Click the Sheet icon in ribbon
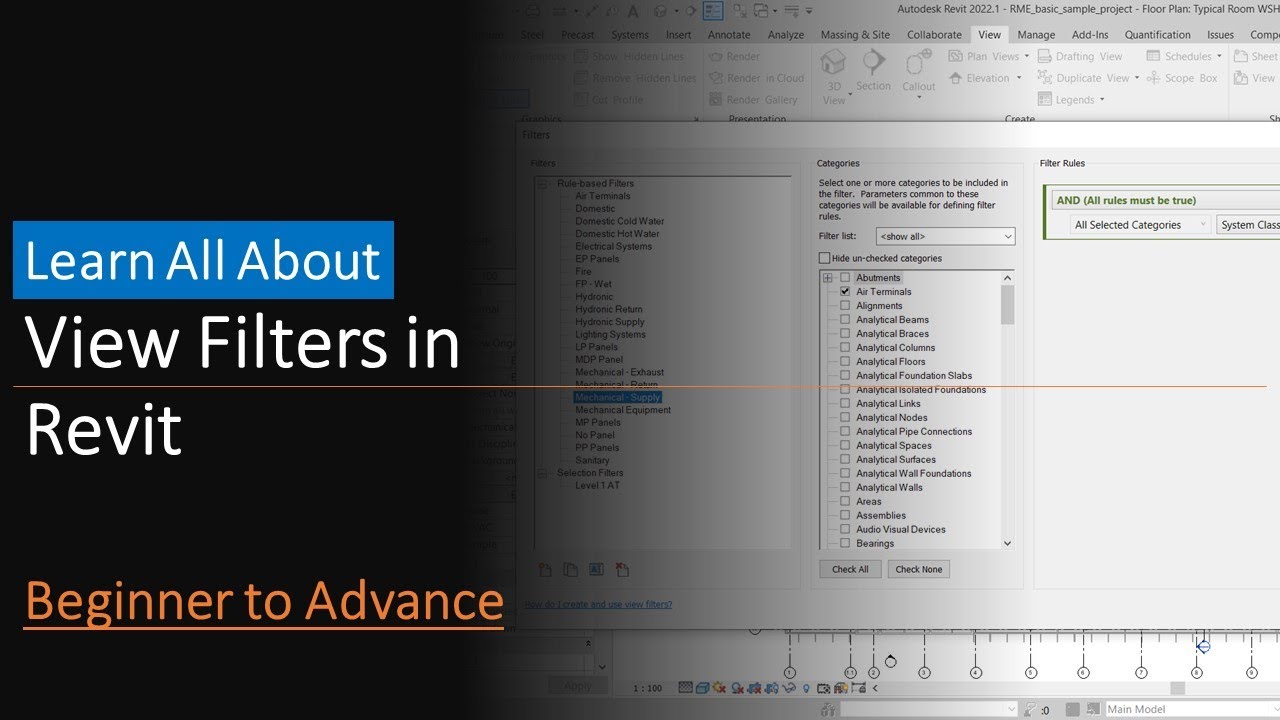This screenshot has width=1280, height=720. (1241, 57)
